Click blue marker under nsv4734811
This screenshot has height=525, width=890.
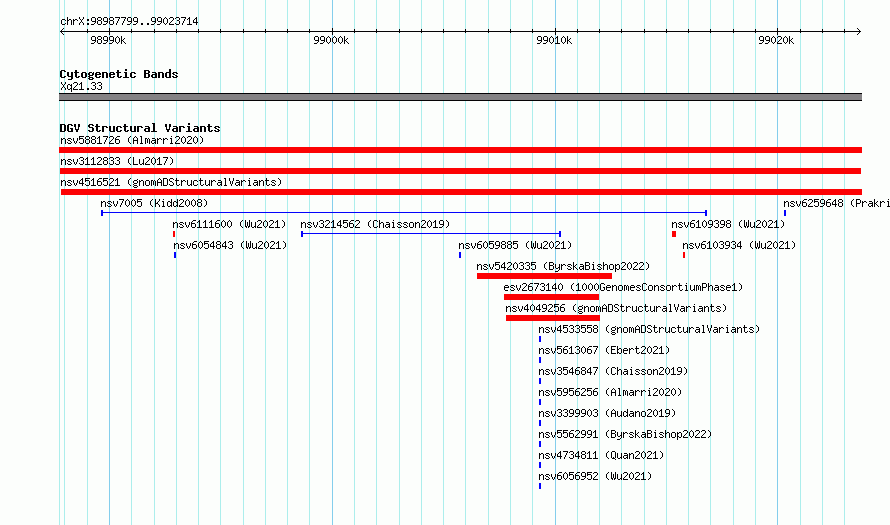click(x=540, y=465)
